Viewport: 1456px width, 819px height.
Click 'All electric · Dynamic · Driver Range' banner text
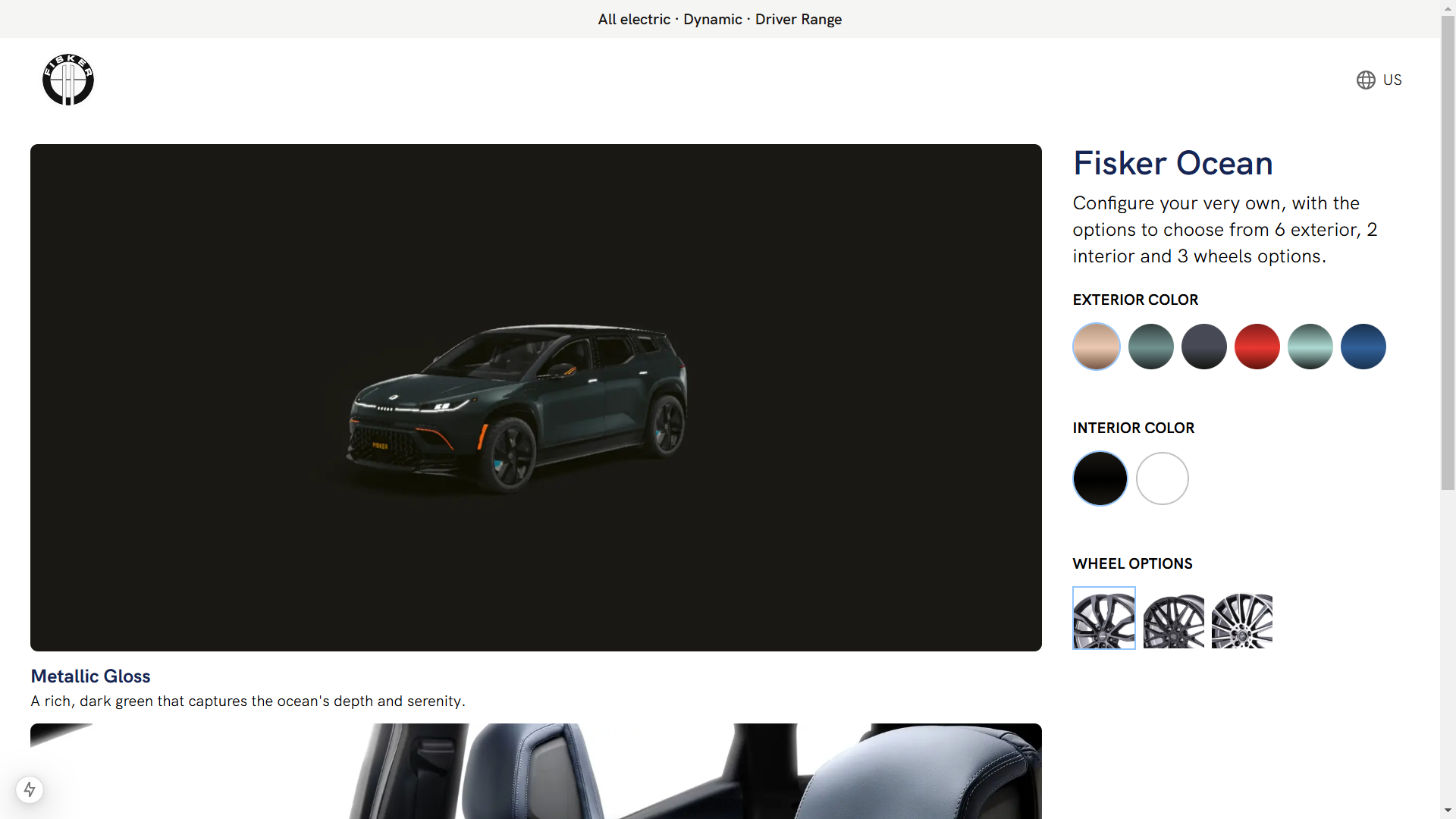[x=720, y=19]
